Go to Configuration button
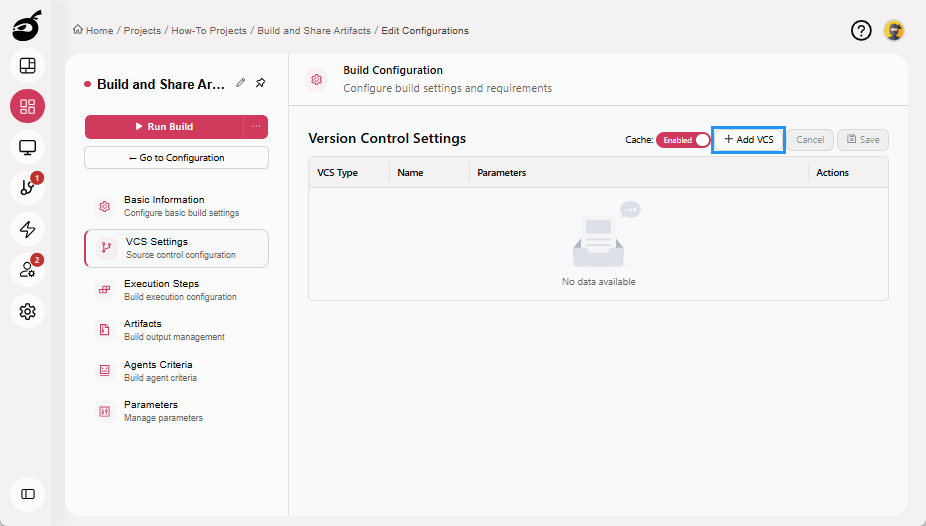The height and width of the screenshot is (526, 926). click(177, 158)
